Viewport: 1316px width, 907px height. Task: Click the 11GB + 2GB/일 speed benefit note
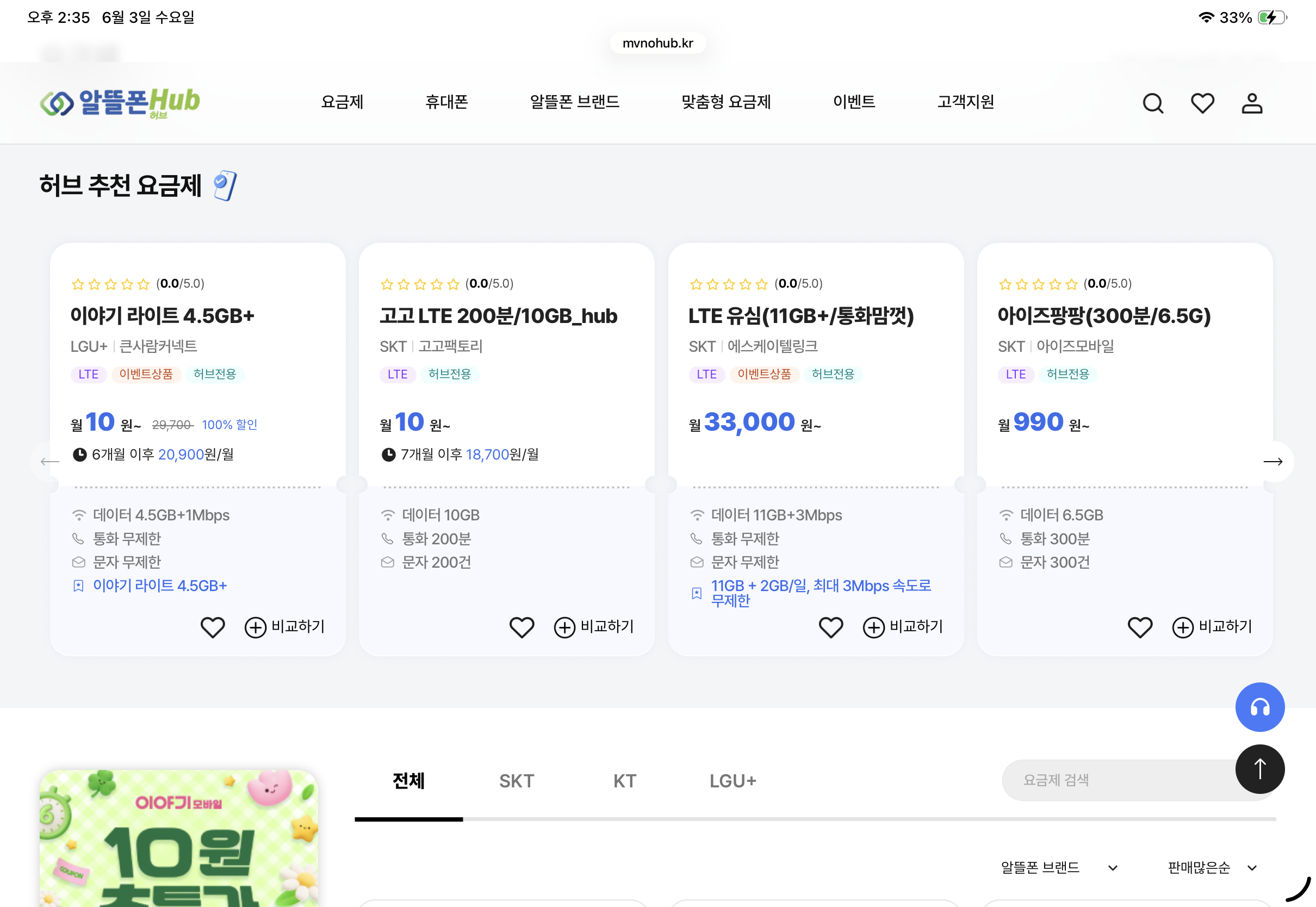coord(821,593)
